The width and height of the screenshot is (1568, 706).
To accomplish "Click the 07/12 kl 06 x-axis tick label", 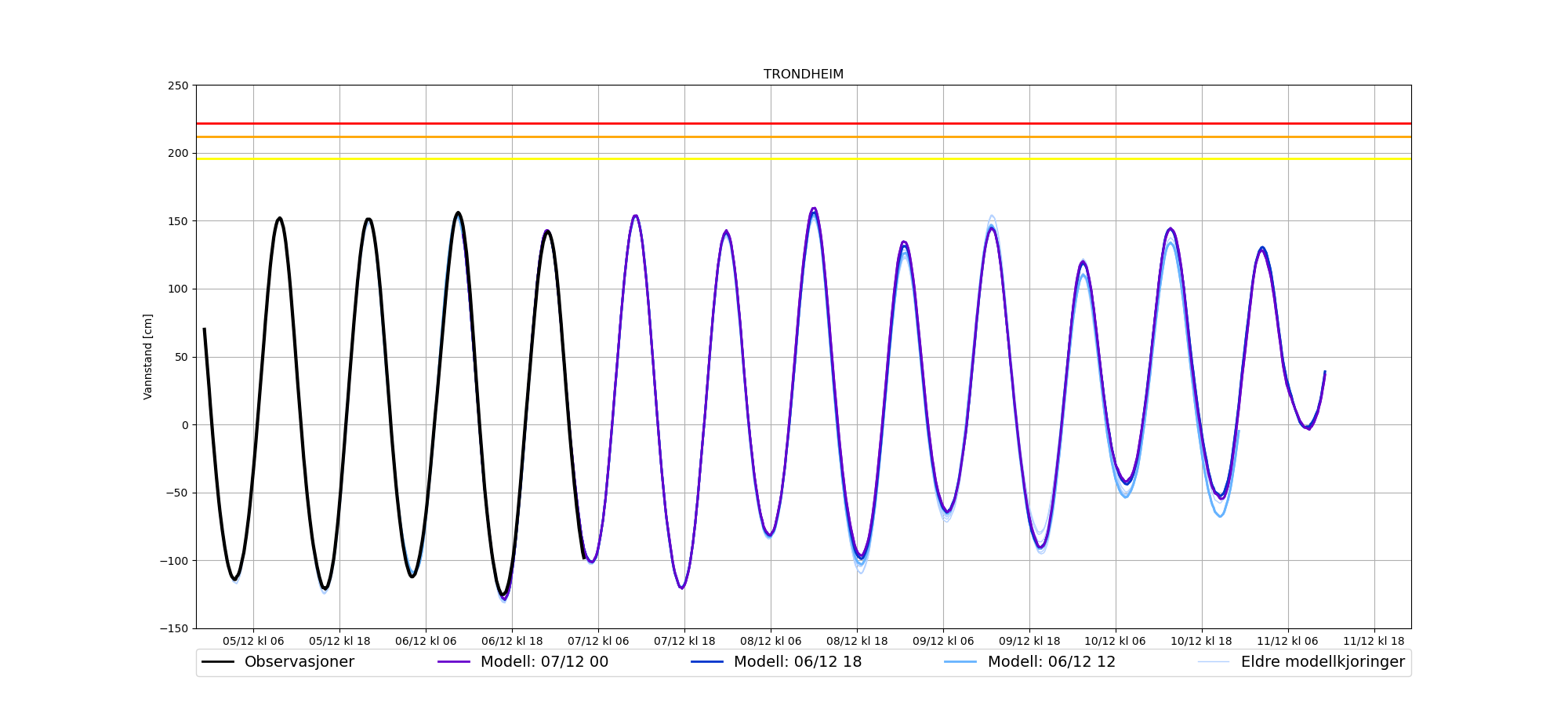I will [x=598, y=641].
